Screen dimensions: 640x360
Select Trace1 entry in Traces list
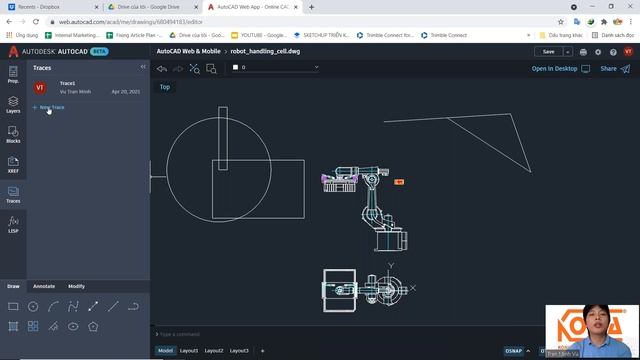pyautogui.click(x=88, y=87)
